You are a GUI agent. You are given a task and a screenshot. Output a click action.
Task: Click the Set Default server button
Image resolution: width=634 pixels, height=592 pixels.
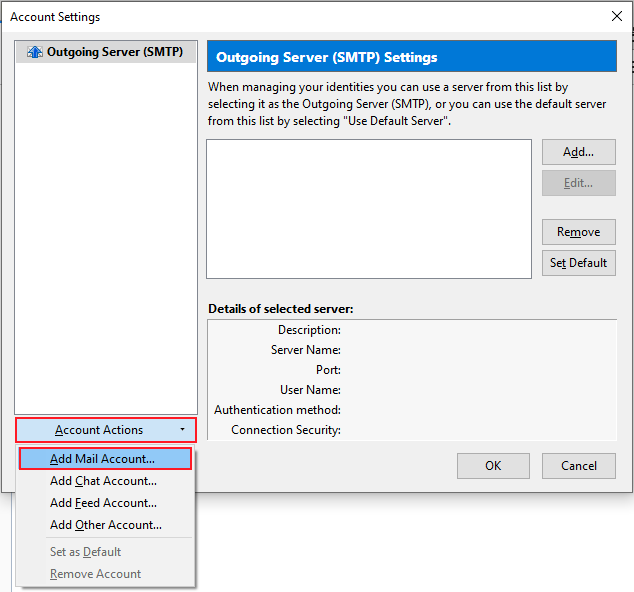(578, 263)
